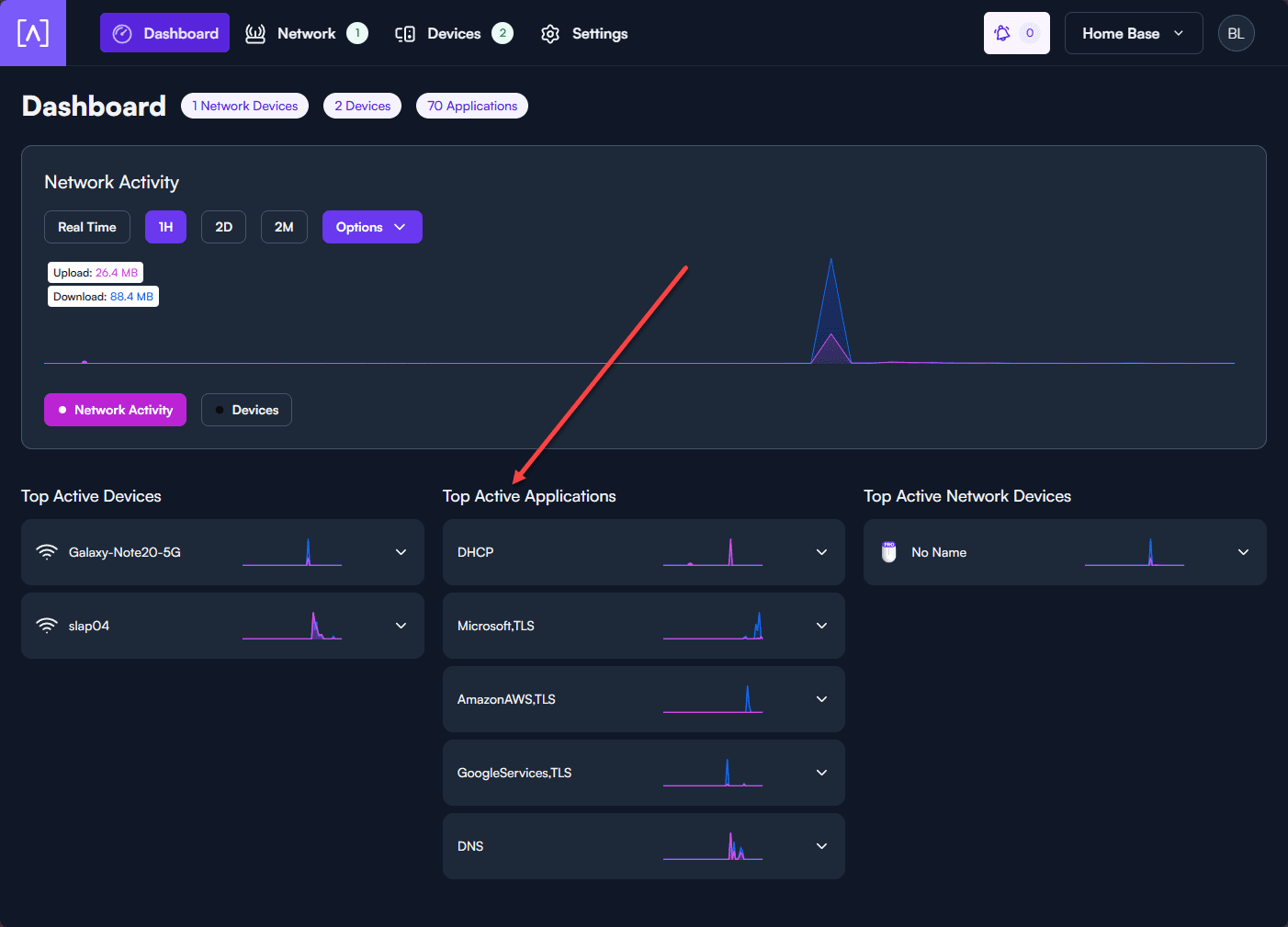Toggle the Network Activity series on chart

click(x=115, y=410)
